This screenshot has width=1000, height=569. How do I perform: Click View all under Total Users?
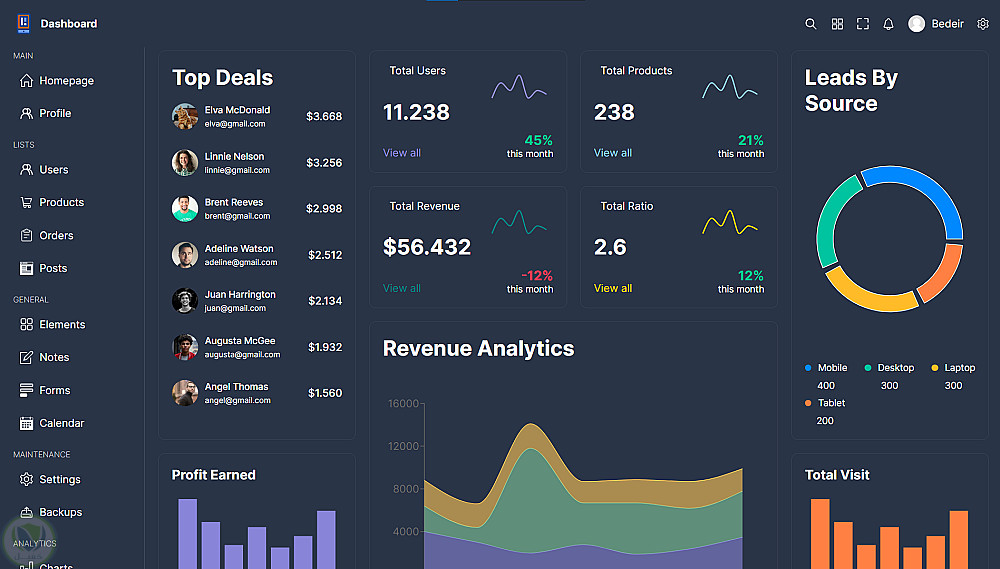point(402,152)
